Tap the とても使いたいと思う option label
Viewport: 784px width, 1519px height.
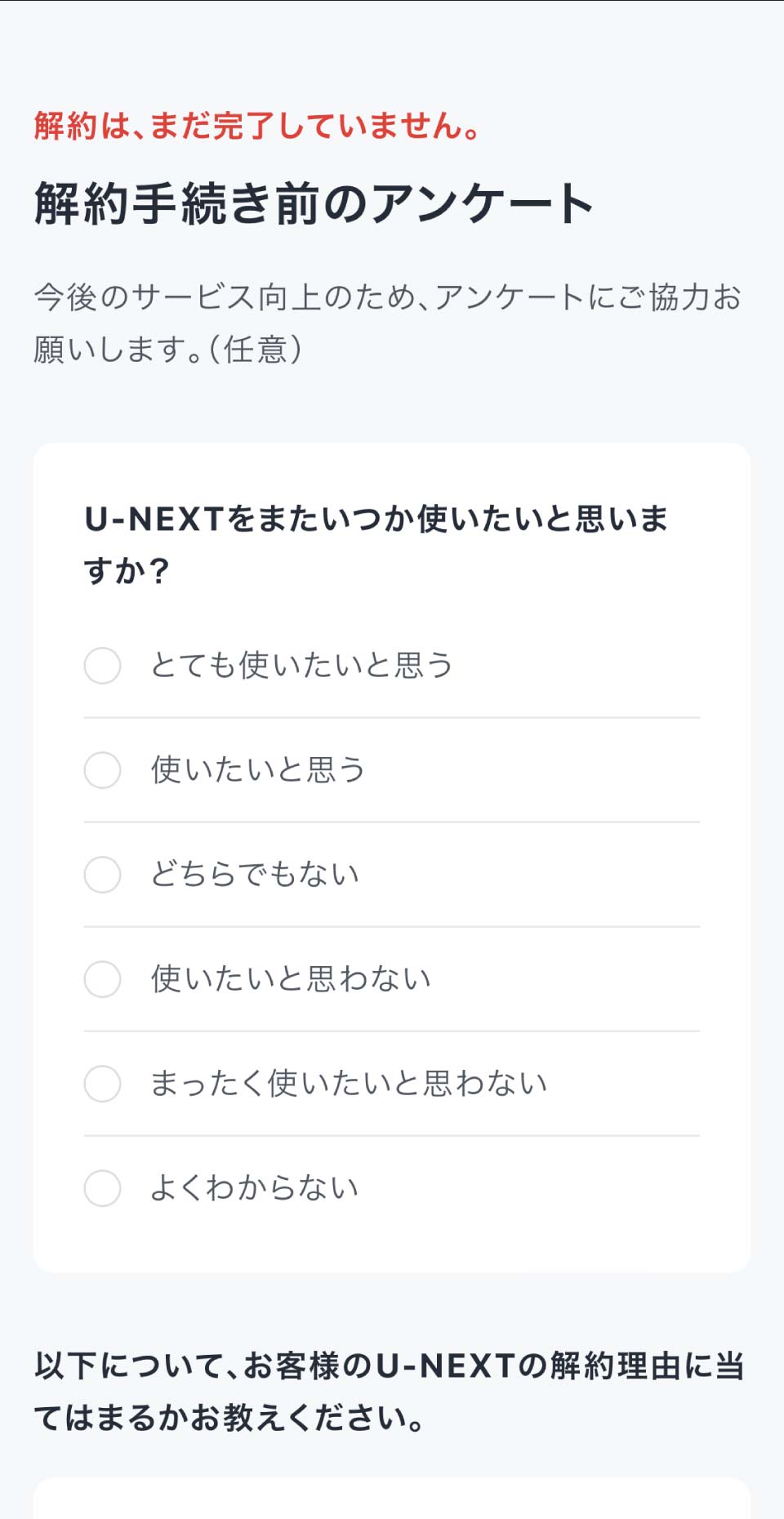[x=301, y=666]
